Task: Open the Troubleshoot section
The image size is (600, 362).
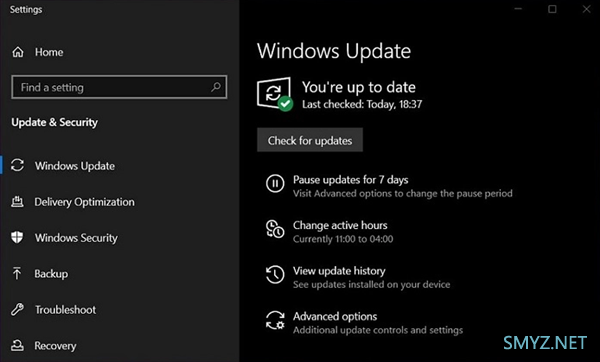Action: click(65, 310)
